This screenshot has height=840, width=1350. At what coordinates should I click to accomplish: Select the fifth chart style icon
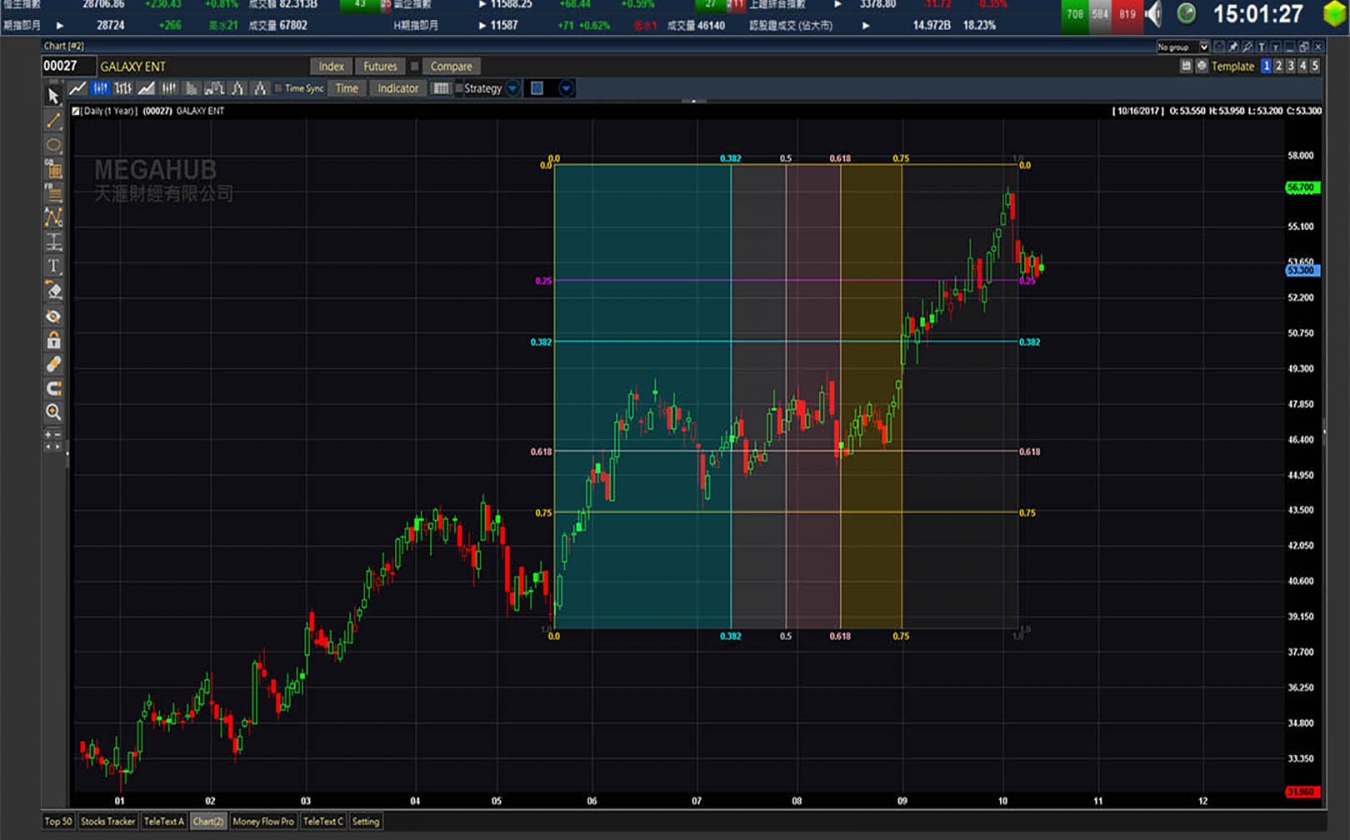(169, 88)
